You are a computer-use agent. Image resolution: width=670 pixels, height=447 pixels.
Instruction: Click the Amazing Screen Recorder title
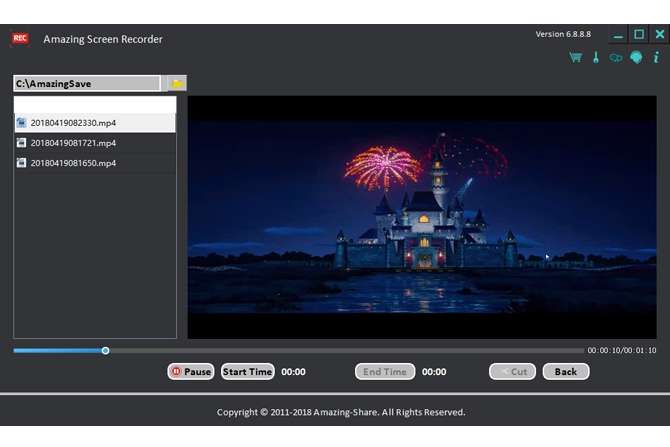103,39
